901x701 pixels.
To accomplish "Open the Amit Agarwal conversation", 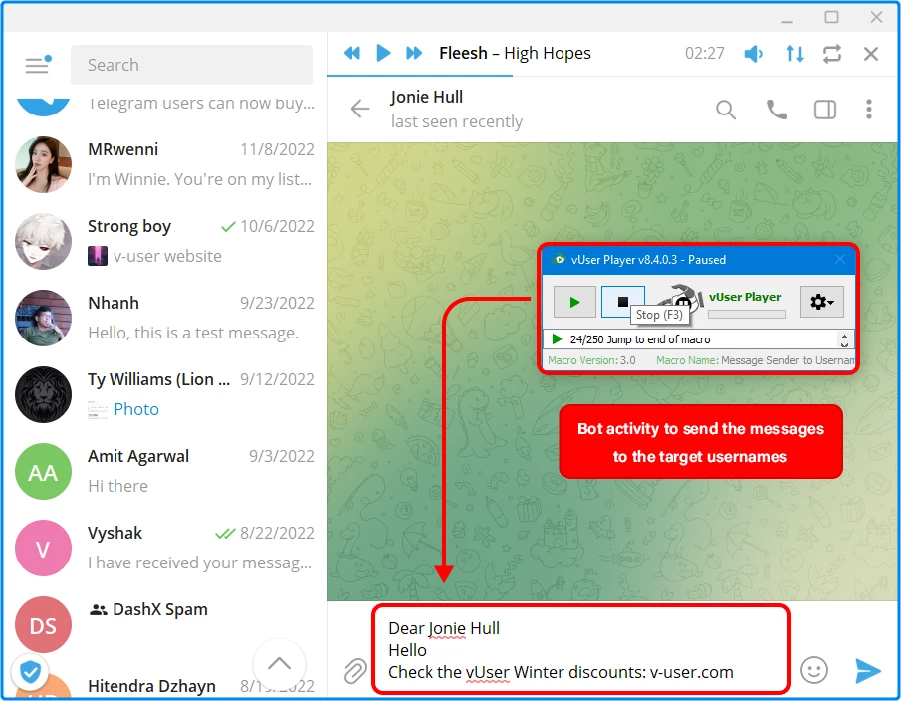I will pos(164,471).
